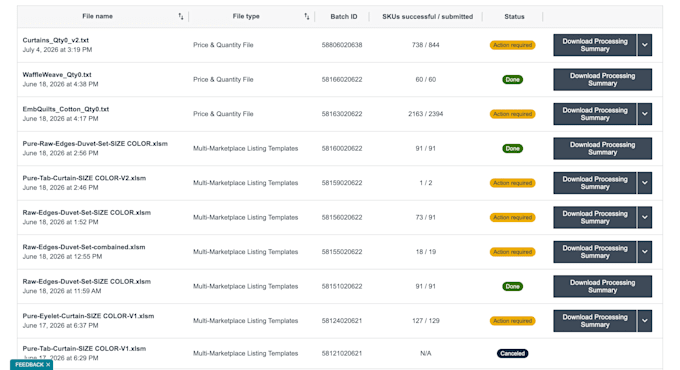Download Processing Summary for Curtains_Qty0_v2.txt
The height and width of the screenshot is (370, 680).
595,45
